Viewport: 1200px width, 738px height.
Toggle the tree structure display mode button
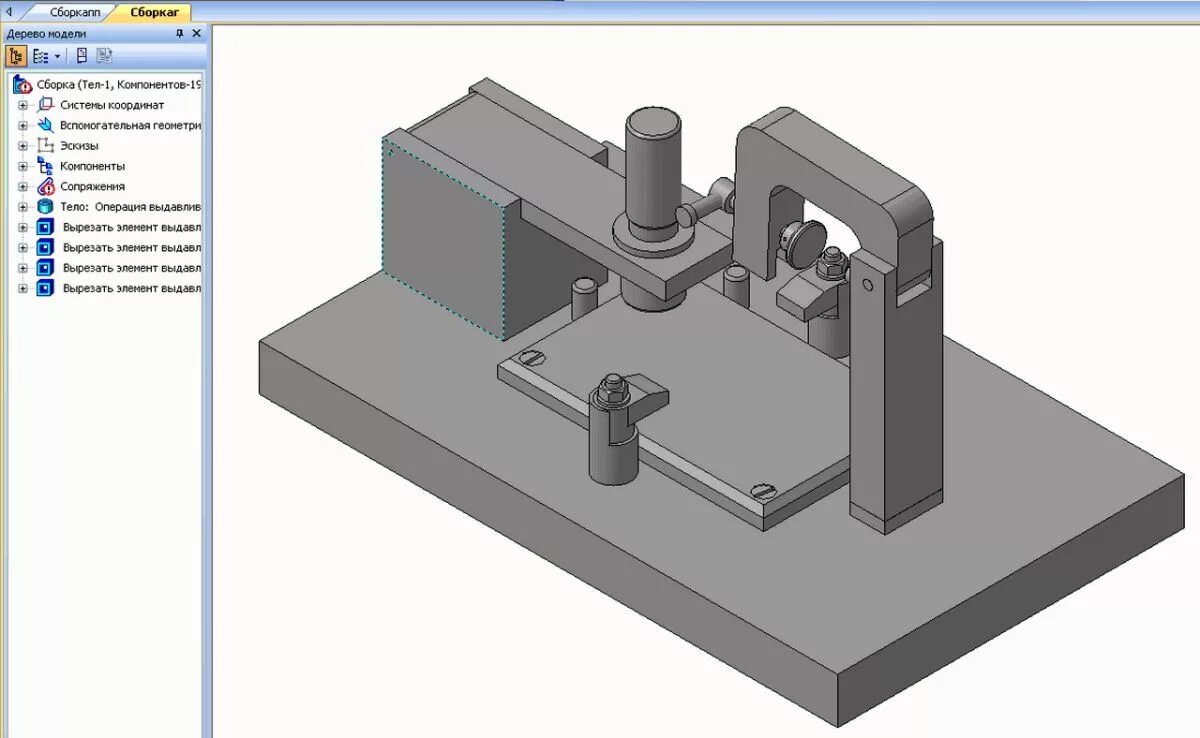pos(16,56)
